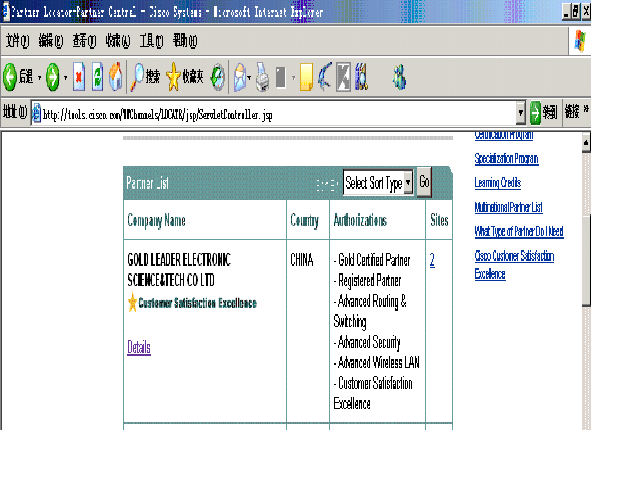Click the K-shaped toolbar icon
This screenshot has height=477, width=620.
pos(343,77)
